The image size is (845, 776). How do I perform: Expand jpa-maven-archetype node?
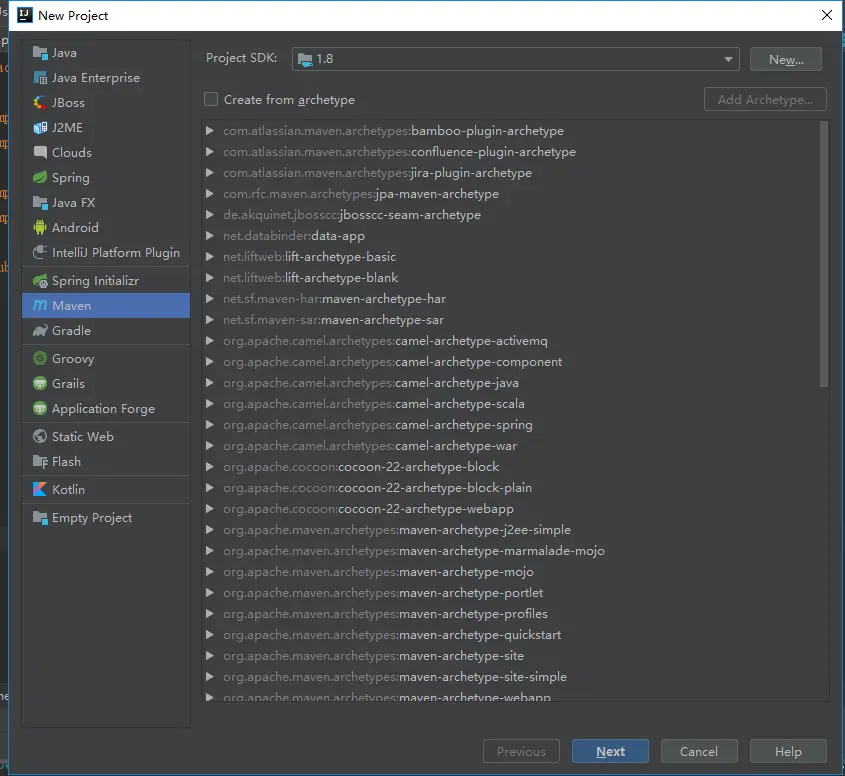point(210,193)
